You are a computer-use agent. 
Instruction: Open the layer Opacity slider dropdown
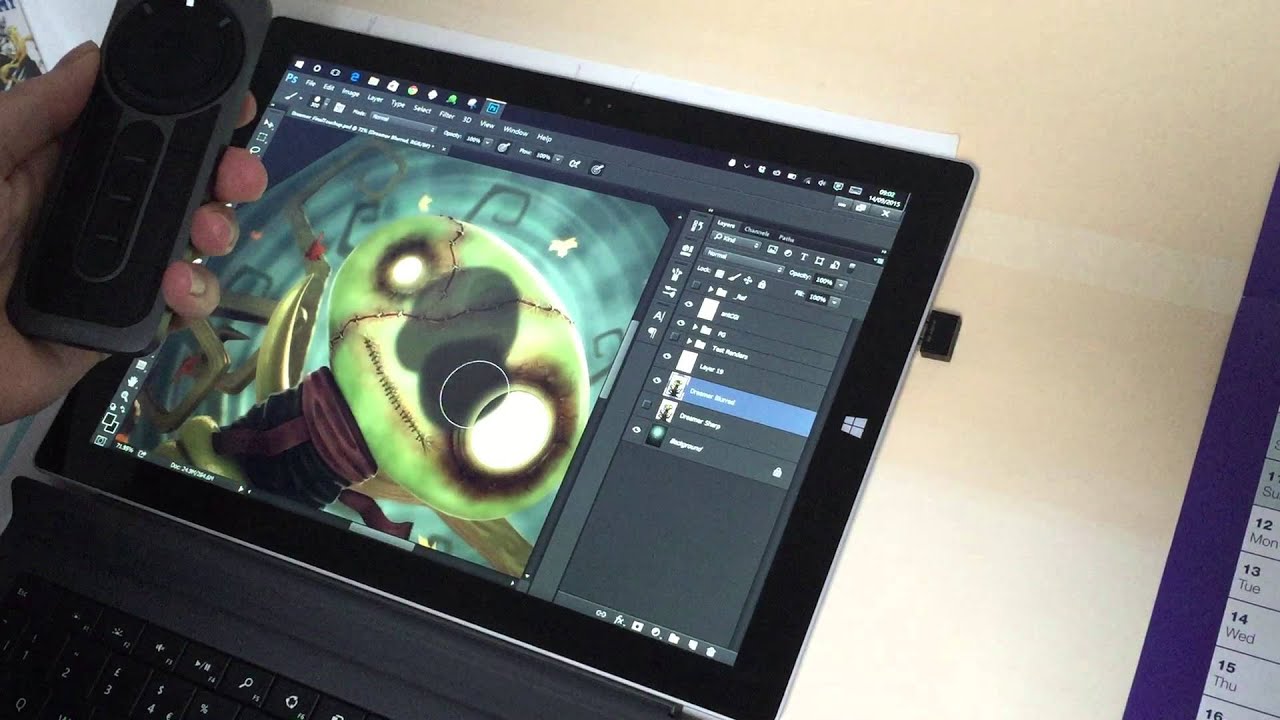[842, 285]
